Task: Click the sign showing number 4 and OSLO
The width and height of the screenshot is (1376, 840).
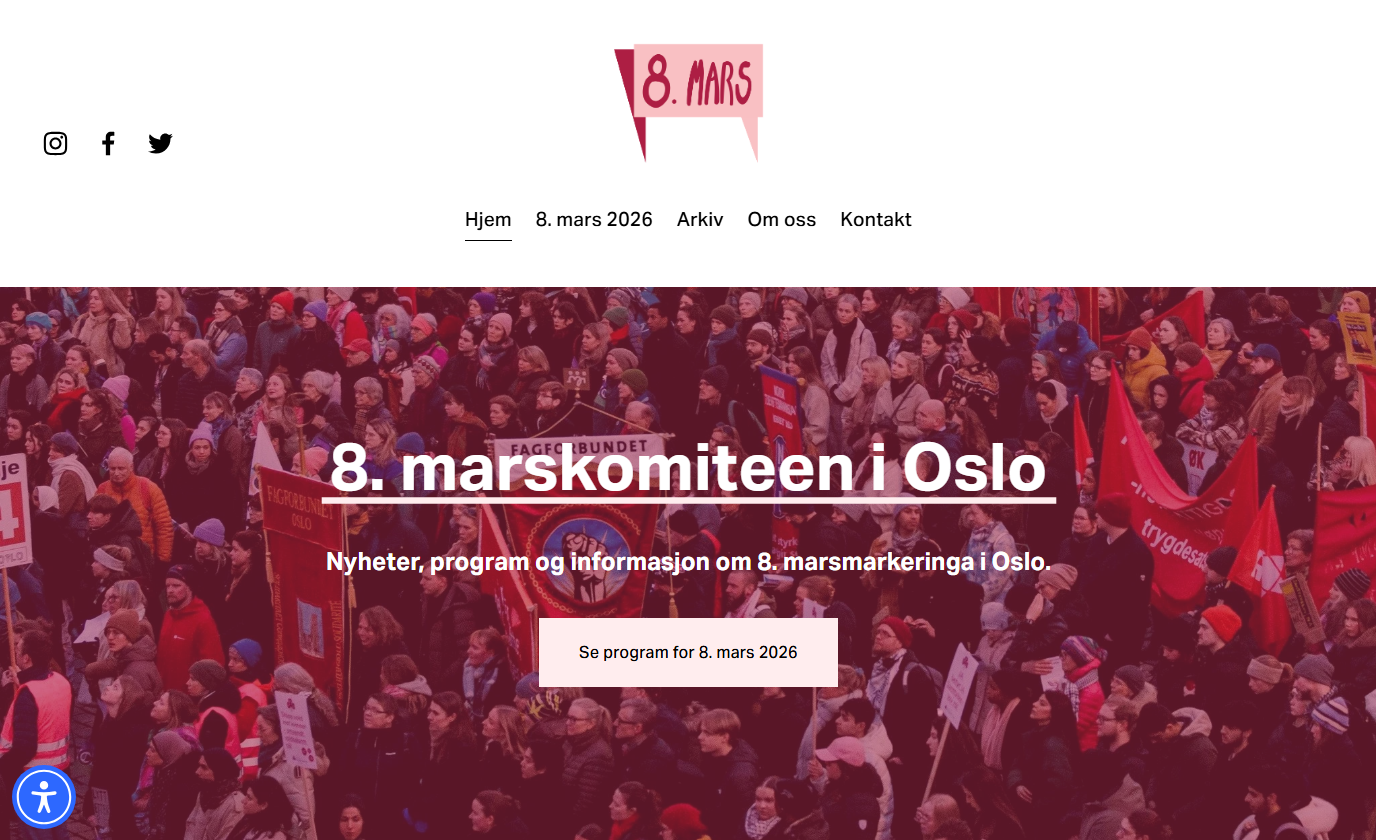Action: coord(13,510)
